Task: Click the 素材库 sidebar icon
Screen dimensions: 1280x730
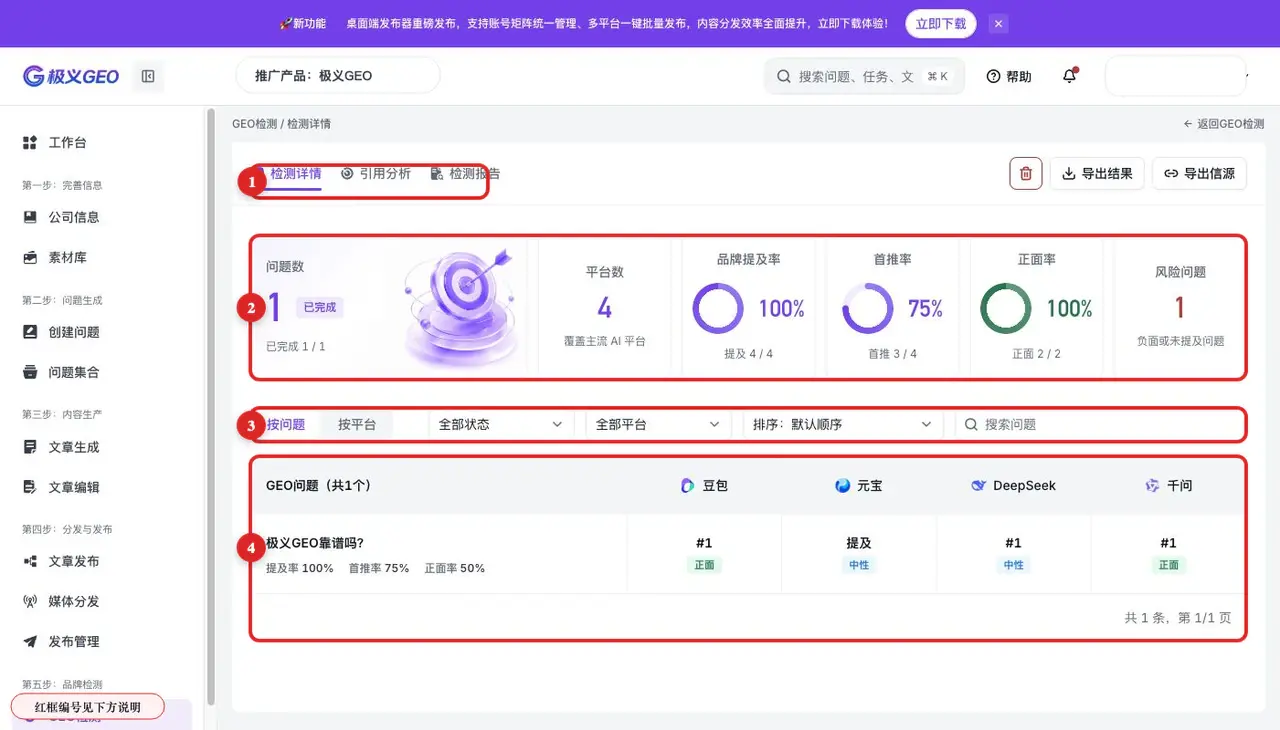Action: (30, 257)
